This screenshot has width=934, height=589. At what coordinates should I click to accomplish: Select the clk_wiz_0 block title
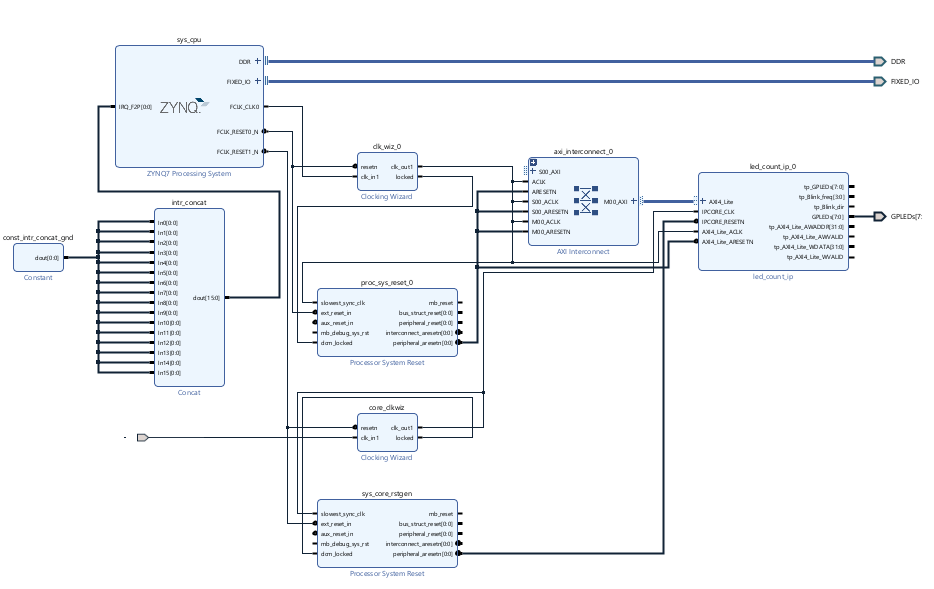(x=387, y=147)
